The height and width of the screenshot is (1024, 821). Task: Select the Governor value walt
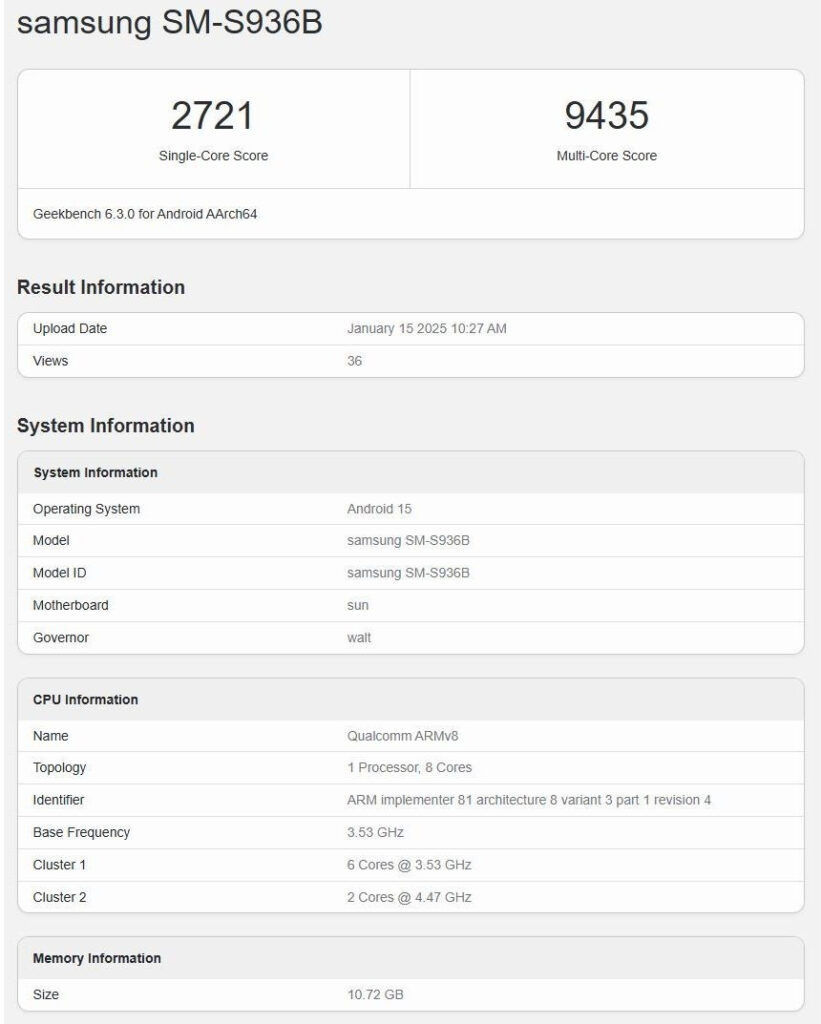(359, 637)
